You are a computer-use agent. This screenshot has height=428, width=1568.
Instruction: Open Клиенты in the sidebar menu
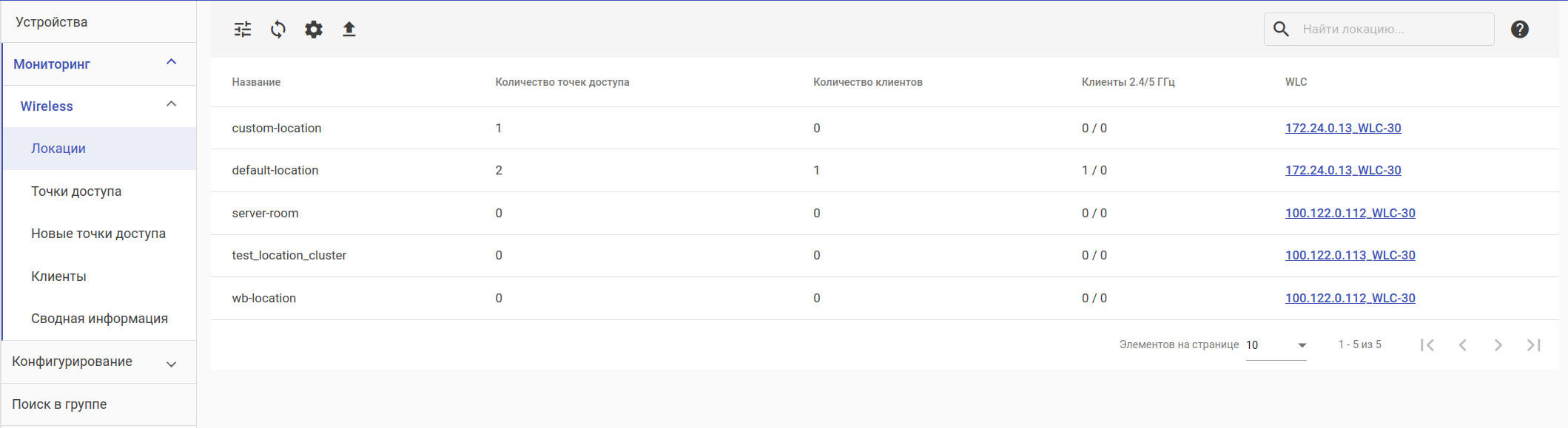click(58, 276)
